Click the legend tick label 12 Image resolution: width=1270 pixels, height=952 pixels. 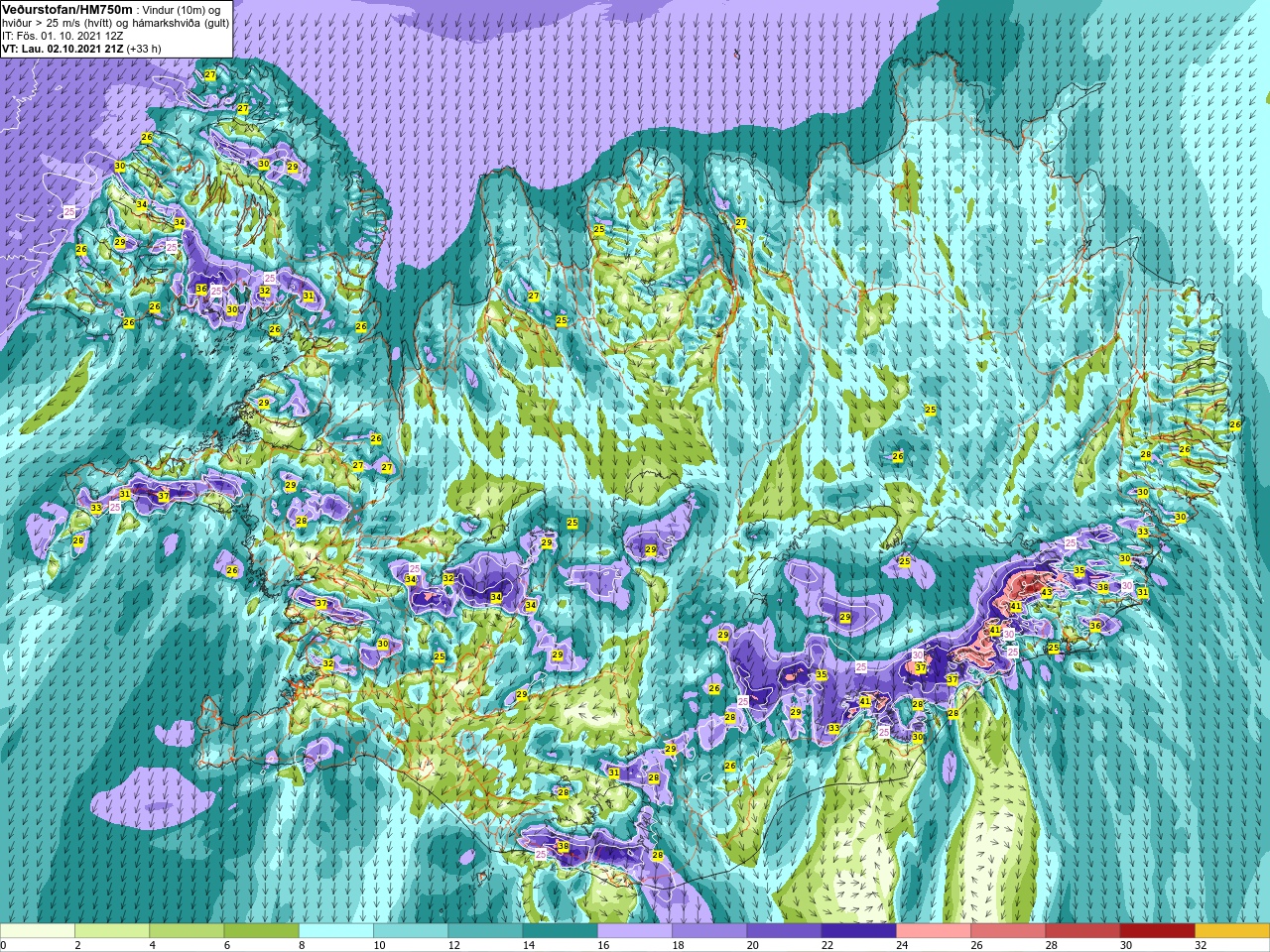[454, 945]
